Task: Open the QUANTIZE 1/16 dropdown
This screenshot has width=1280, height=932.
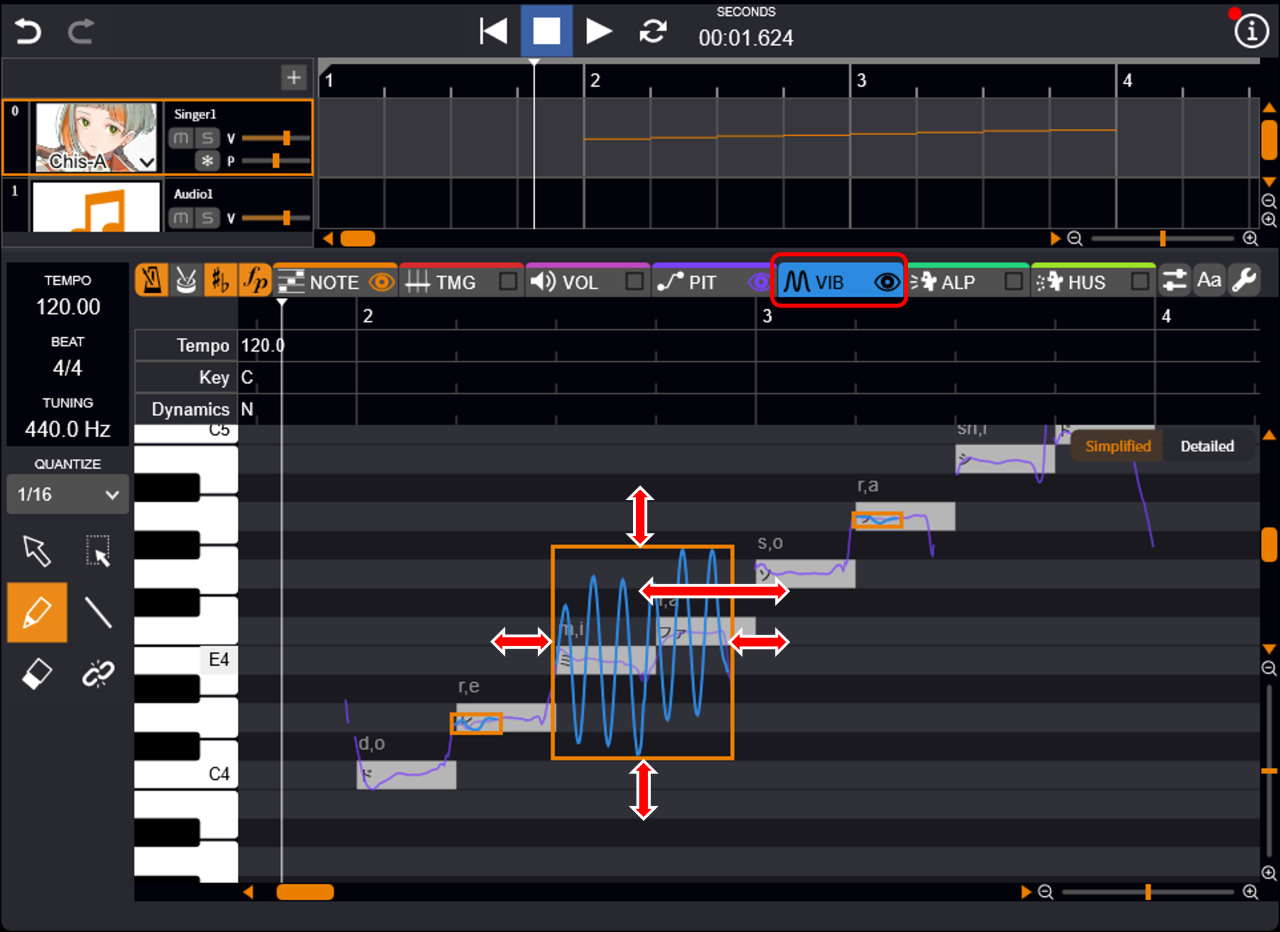Action: 67,494
